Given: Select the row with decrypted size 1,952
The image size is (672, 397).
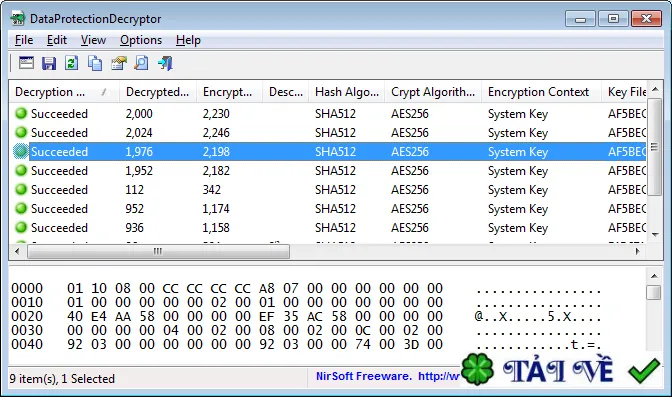Looking at the screenshot, I should click(328, 171).
